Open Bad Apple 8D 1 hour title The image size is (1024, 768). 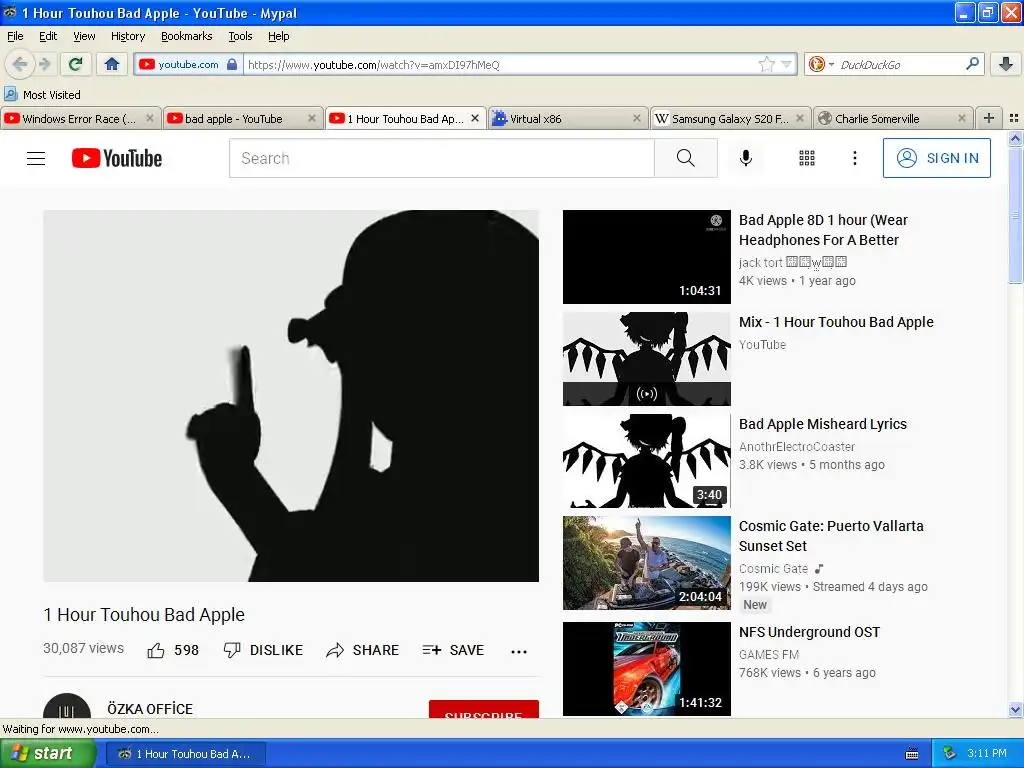coord(824,230)
